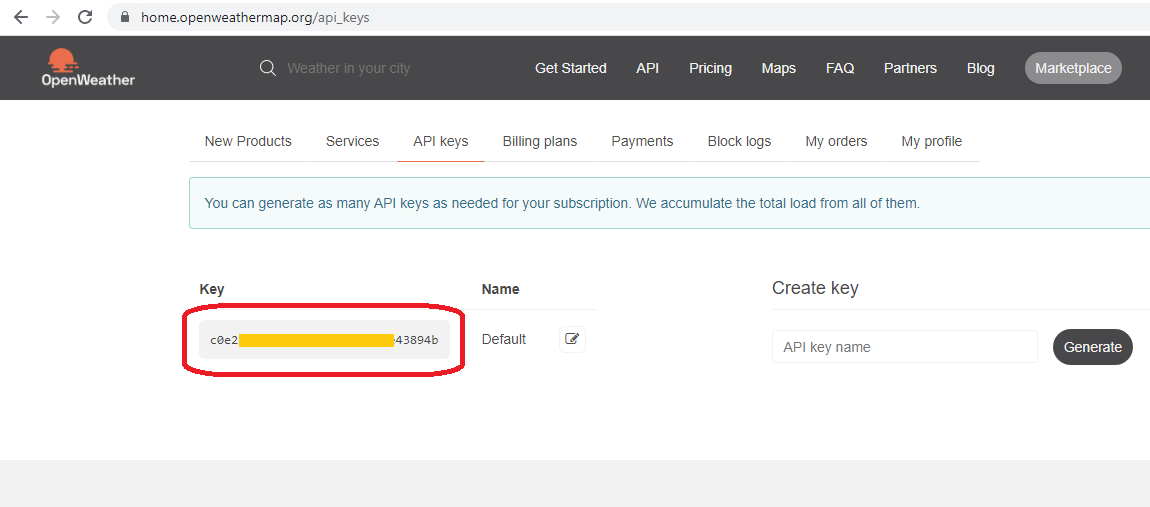Open the FAQ page

click(x=840, y=68)
